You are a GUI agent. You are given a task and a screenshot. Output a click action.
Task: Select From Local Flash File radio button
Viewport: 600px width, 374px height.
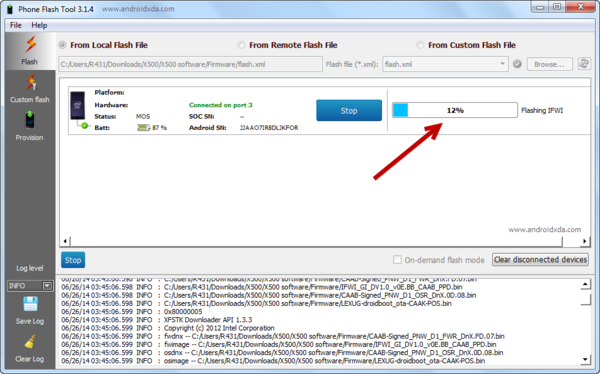[62, 45]
